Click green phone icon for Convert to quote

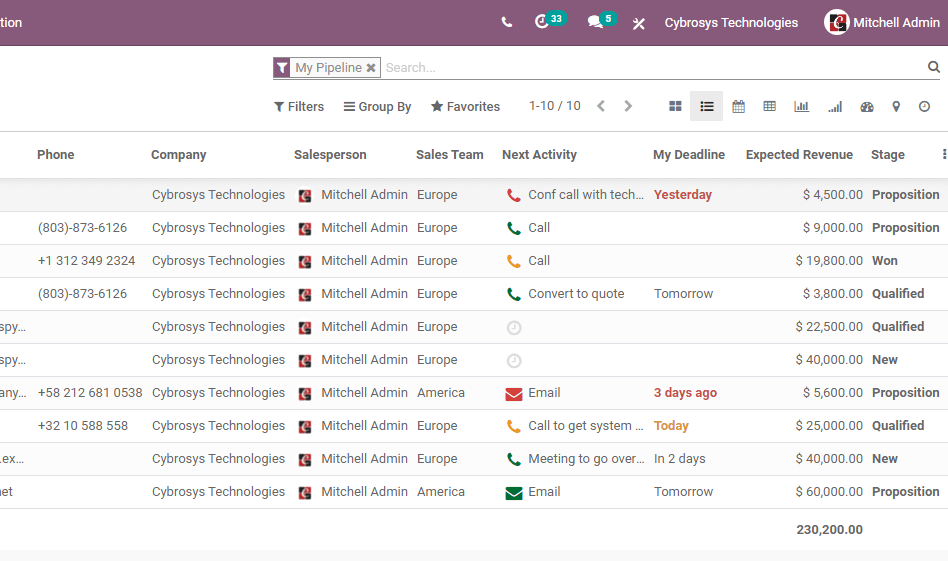click(513, 294)
